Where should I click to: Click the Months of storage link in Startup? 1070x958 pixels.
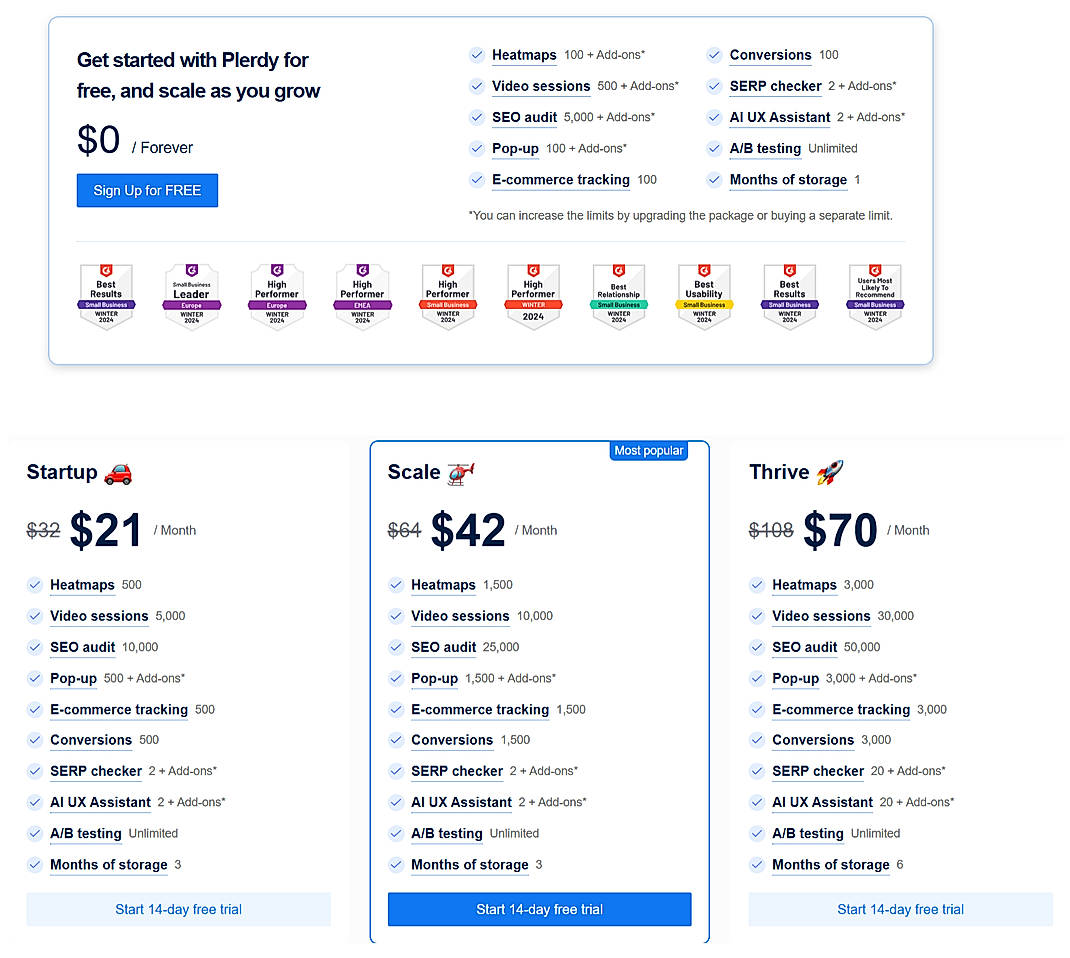pos(108,864)
